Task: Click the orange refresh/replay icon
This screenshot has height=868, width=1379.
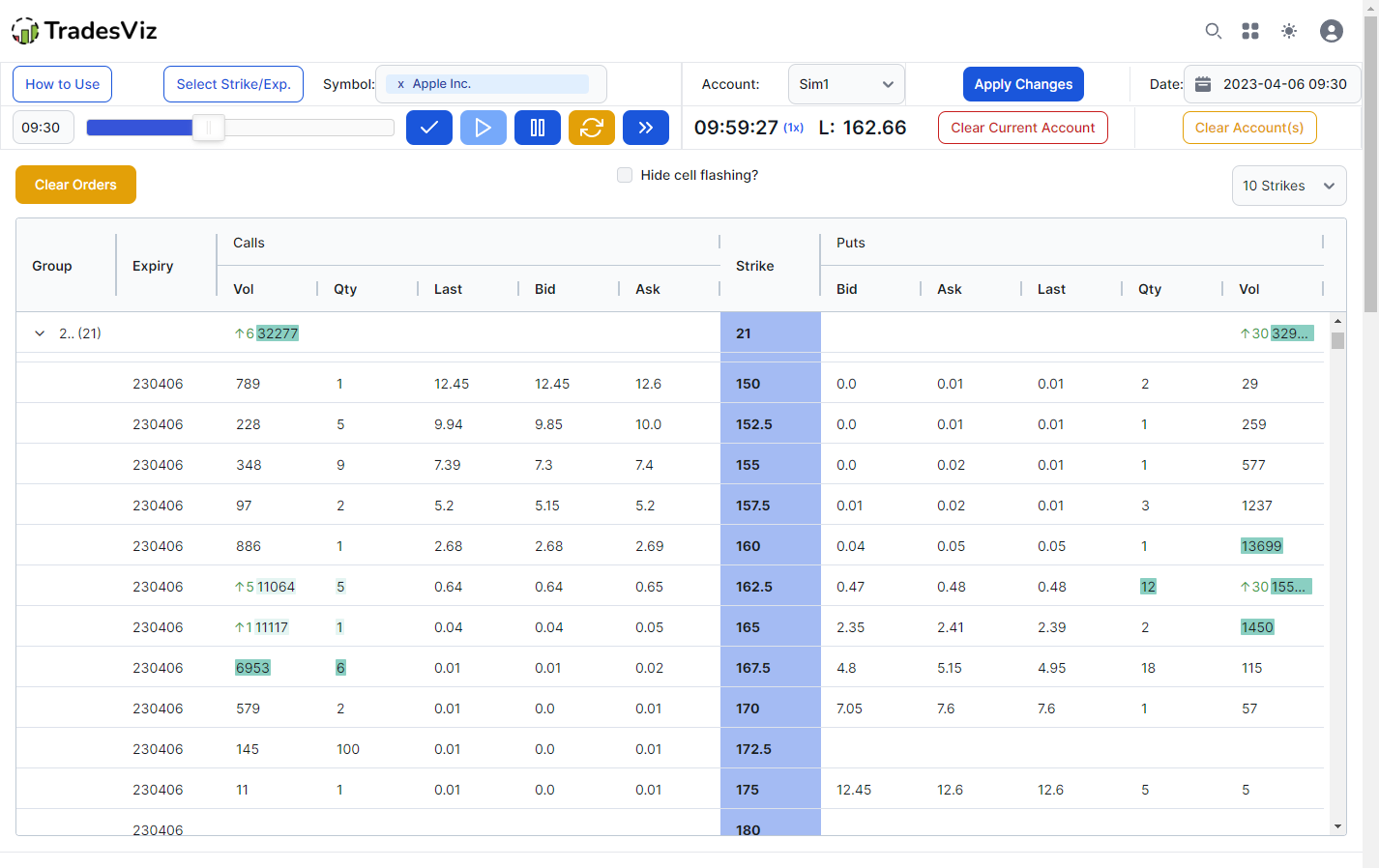Action: [592, 127]
